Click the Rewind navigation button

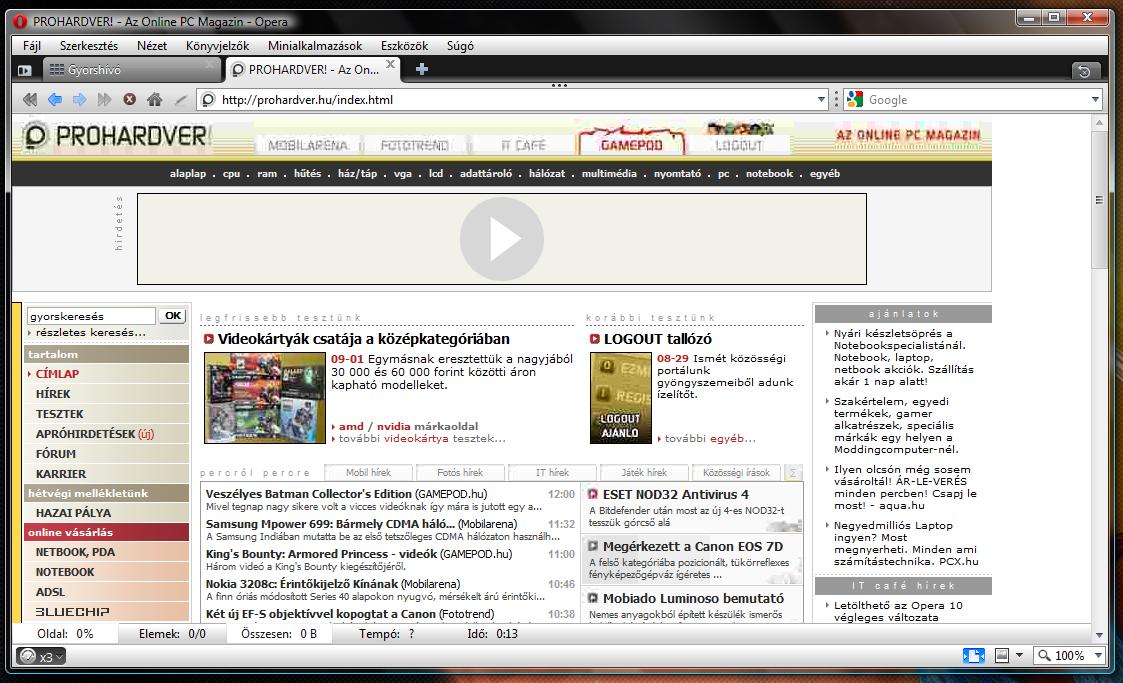click(x=29, y=100)
